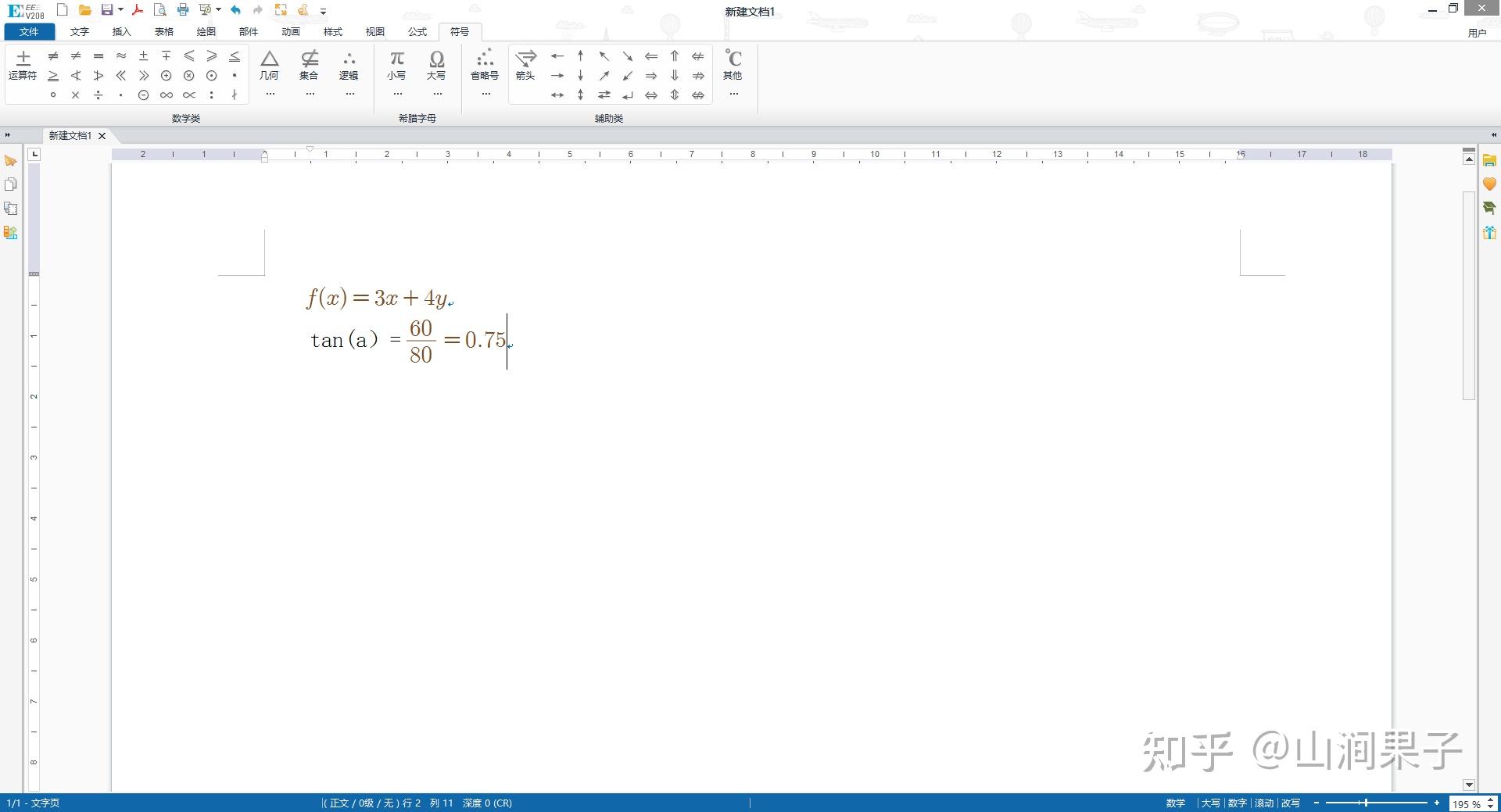
Task: Toggle 大写 caps mode in status bar
Action: (x=1210, y=803)
